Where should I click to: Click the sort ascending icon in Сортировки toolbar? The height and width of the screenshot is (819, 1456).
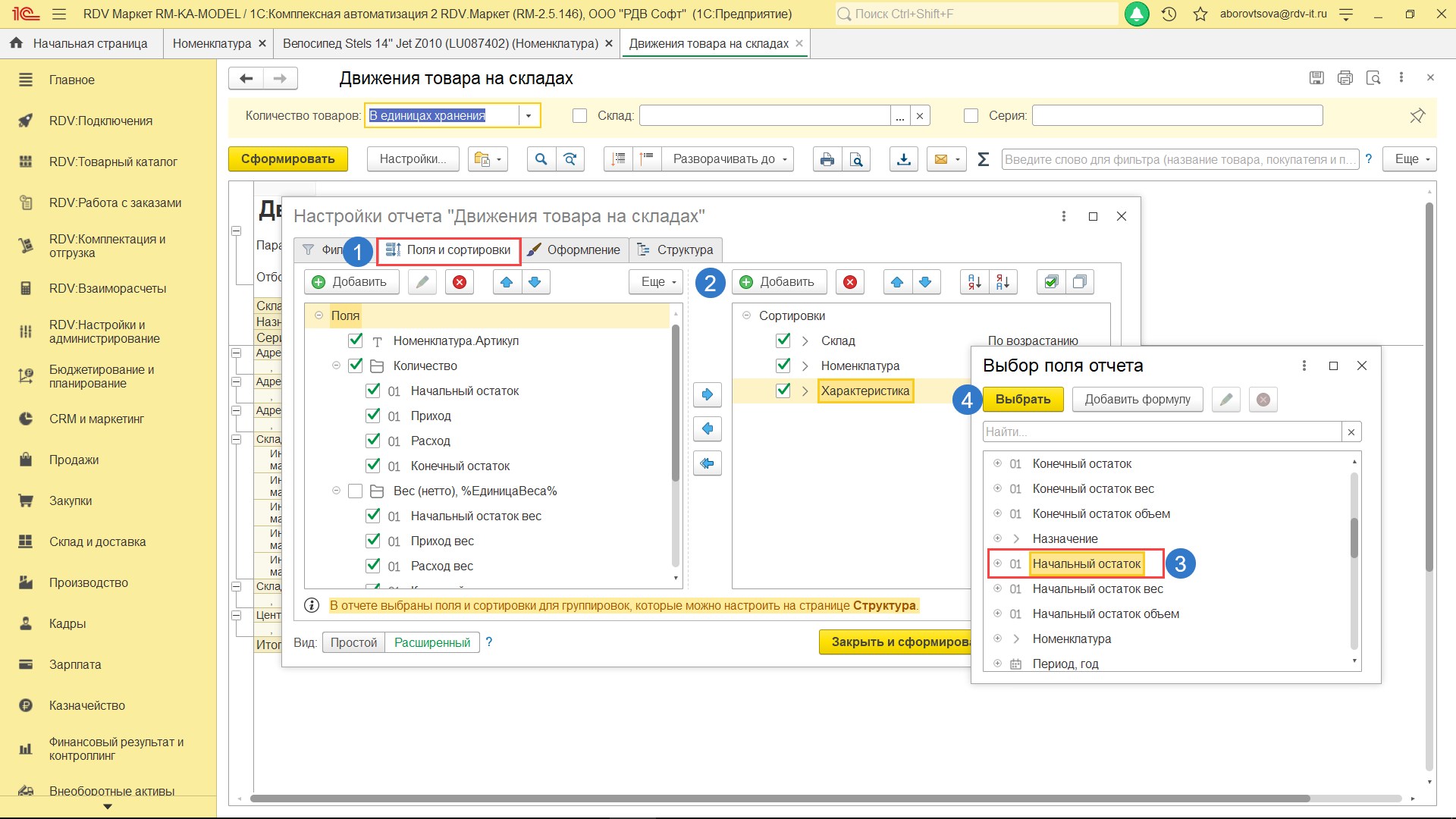pyautogui.click(x=974, y=282)
